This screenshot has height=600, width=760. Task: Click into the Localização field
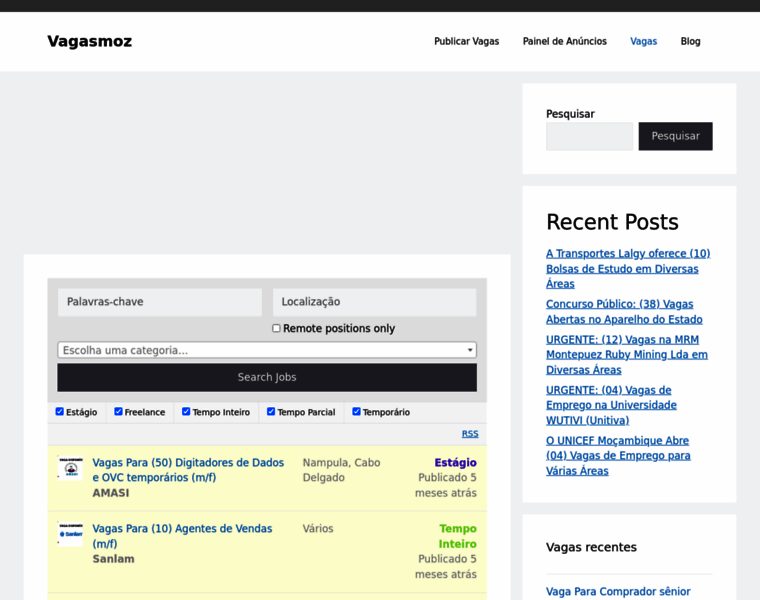pos(374,302)
